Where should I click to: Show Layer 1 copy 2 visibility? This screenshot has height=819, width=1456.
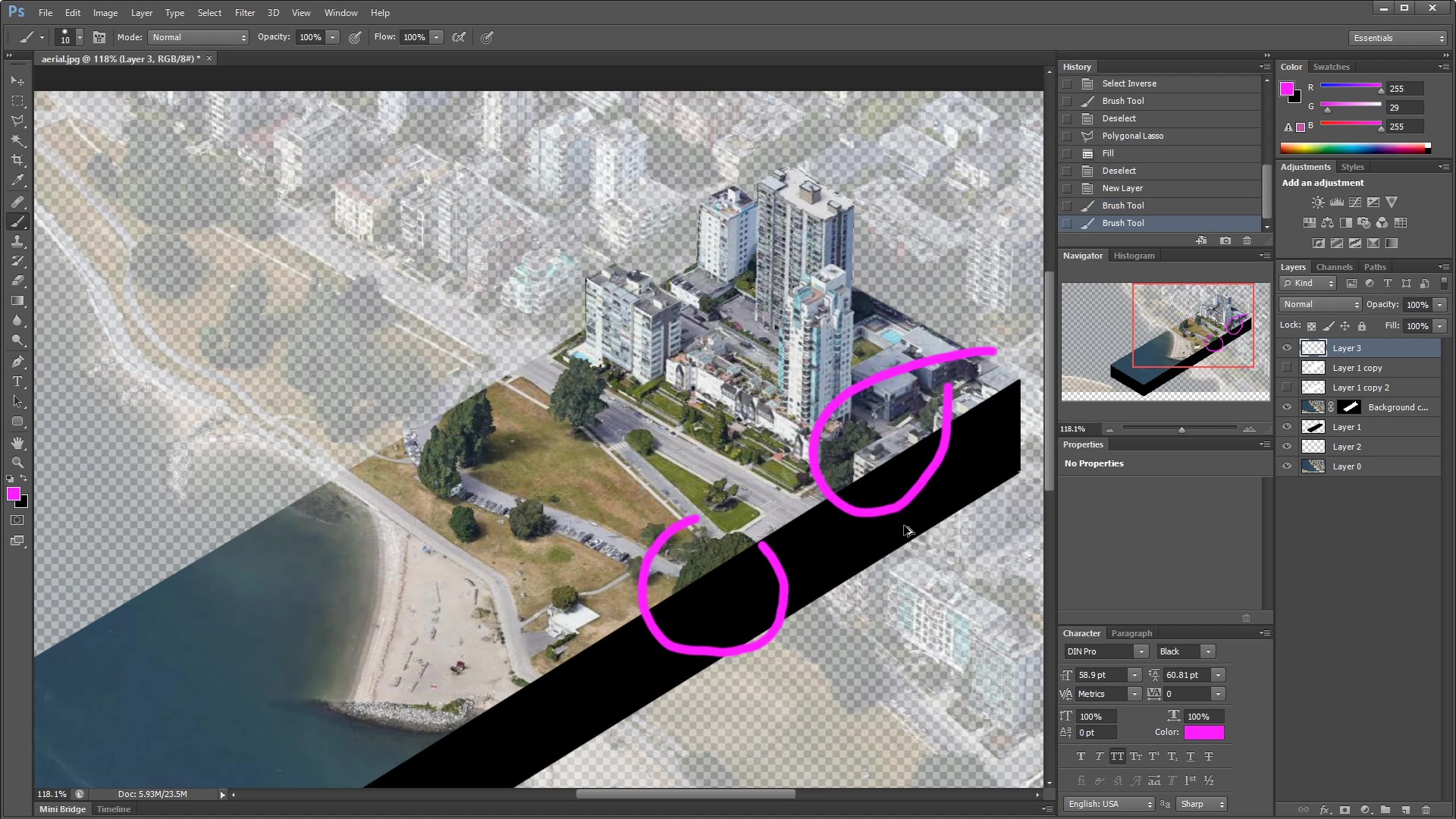(x=1287, y=388)
